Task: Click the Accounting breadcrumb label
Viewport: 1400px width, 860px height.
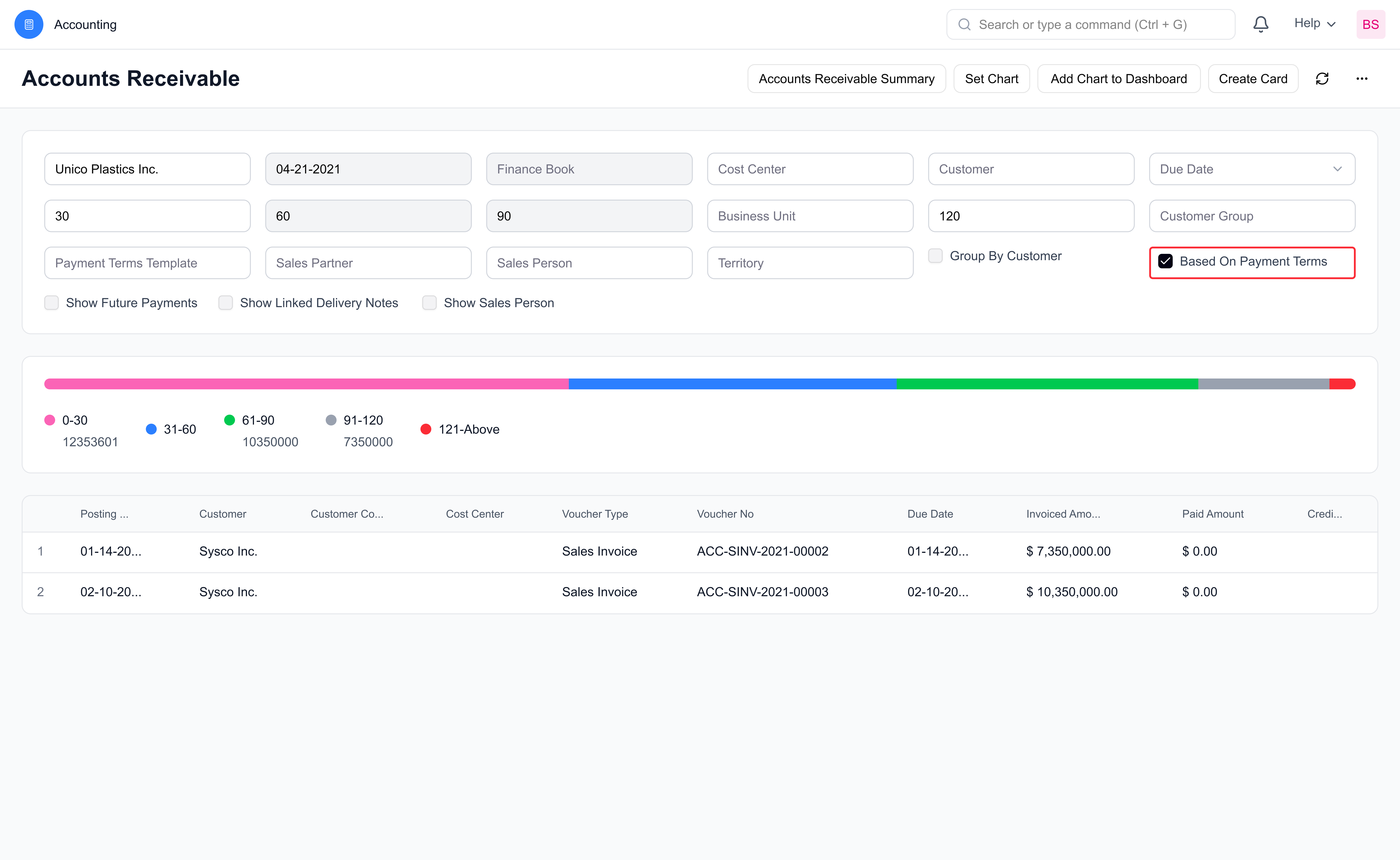Action: 85,24
